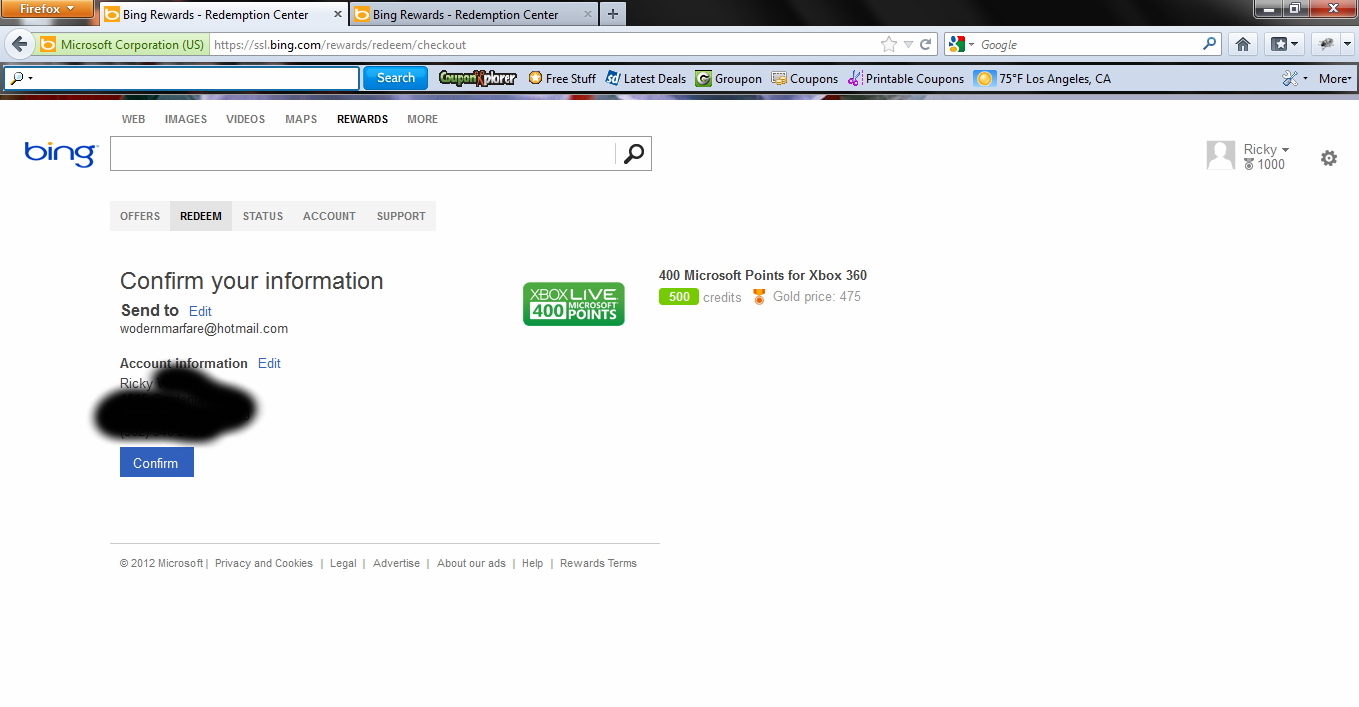Go to Bing VIDEOS search
1359x707 pixels.
coord(246,119)
